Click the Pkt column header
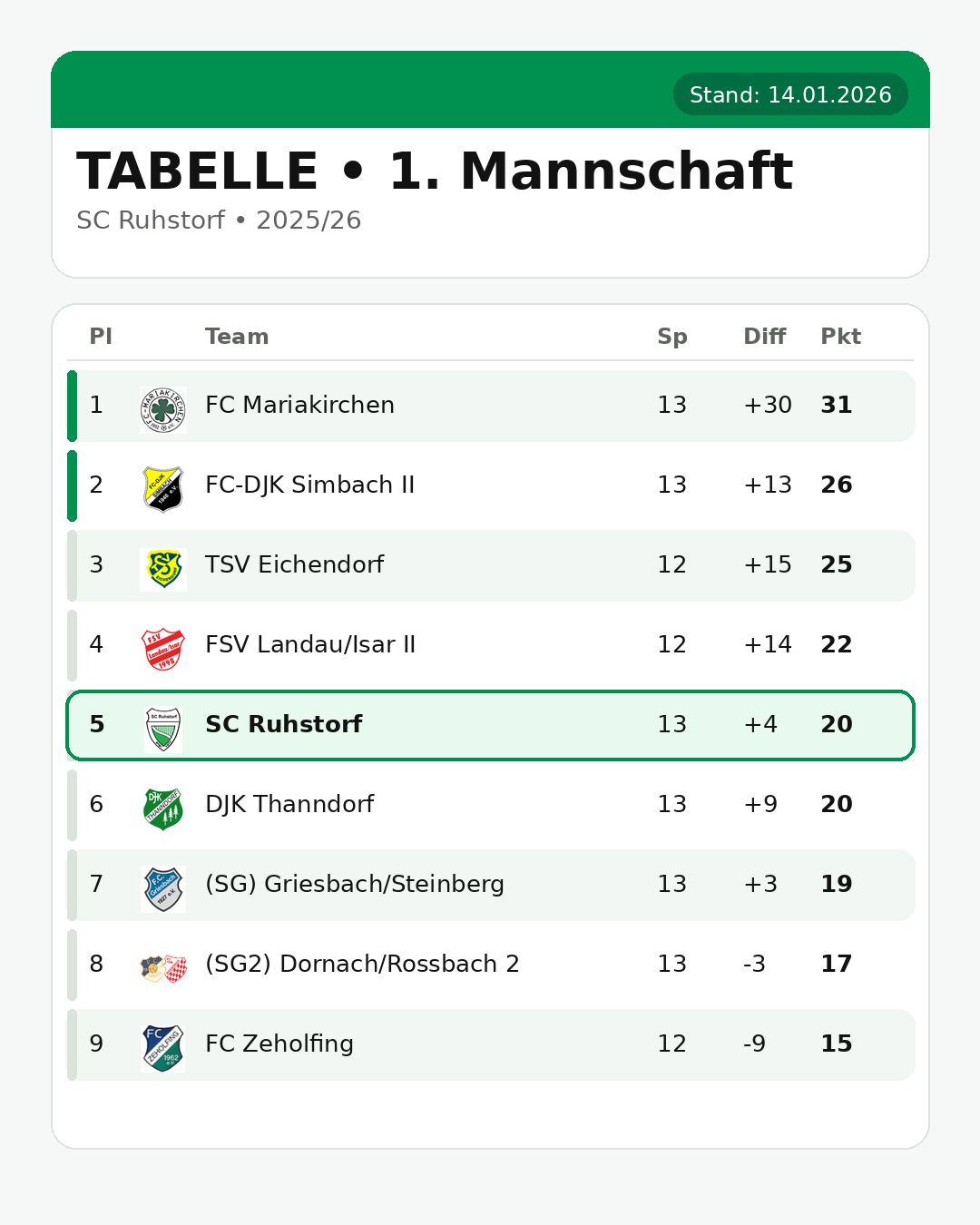980x1225 pixels. pyautogui.click(x=840, y=337)
